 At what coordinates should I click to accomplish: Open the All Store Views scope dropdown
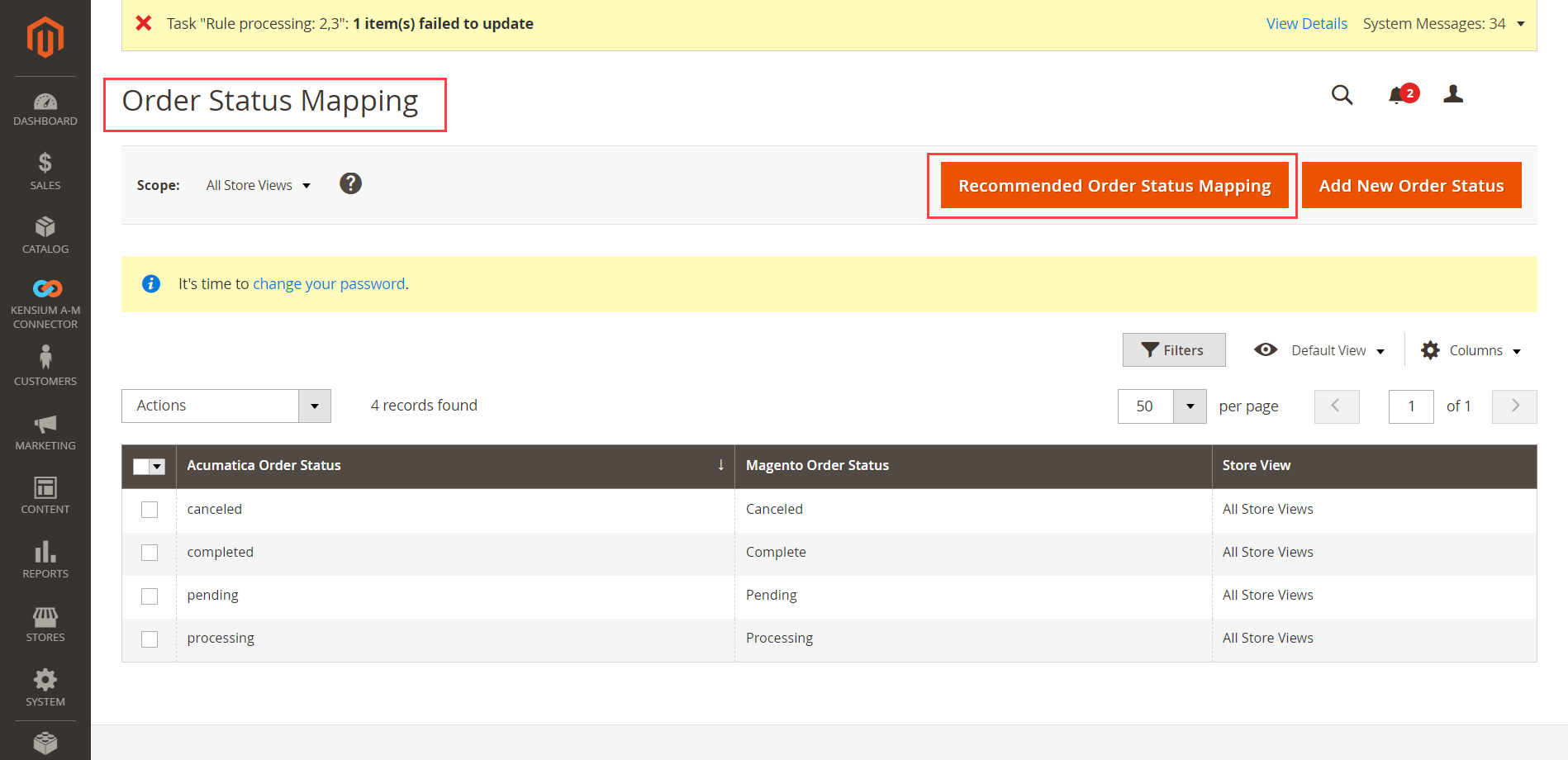pos(258,185)
